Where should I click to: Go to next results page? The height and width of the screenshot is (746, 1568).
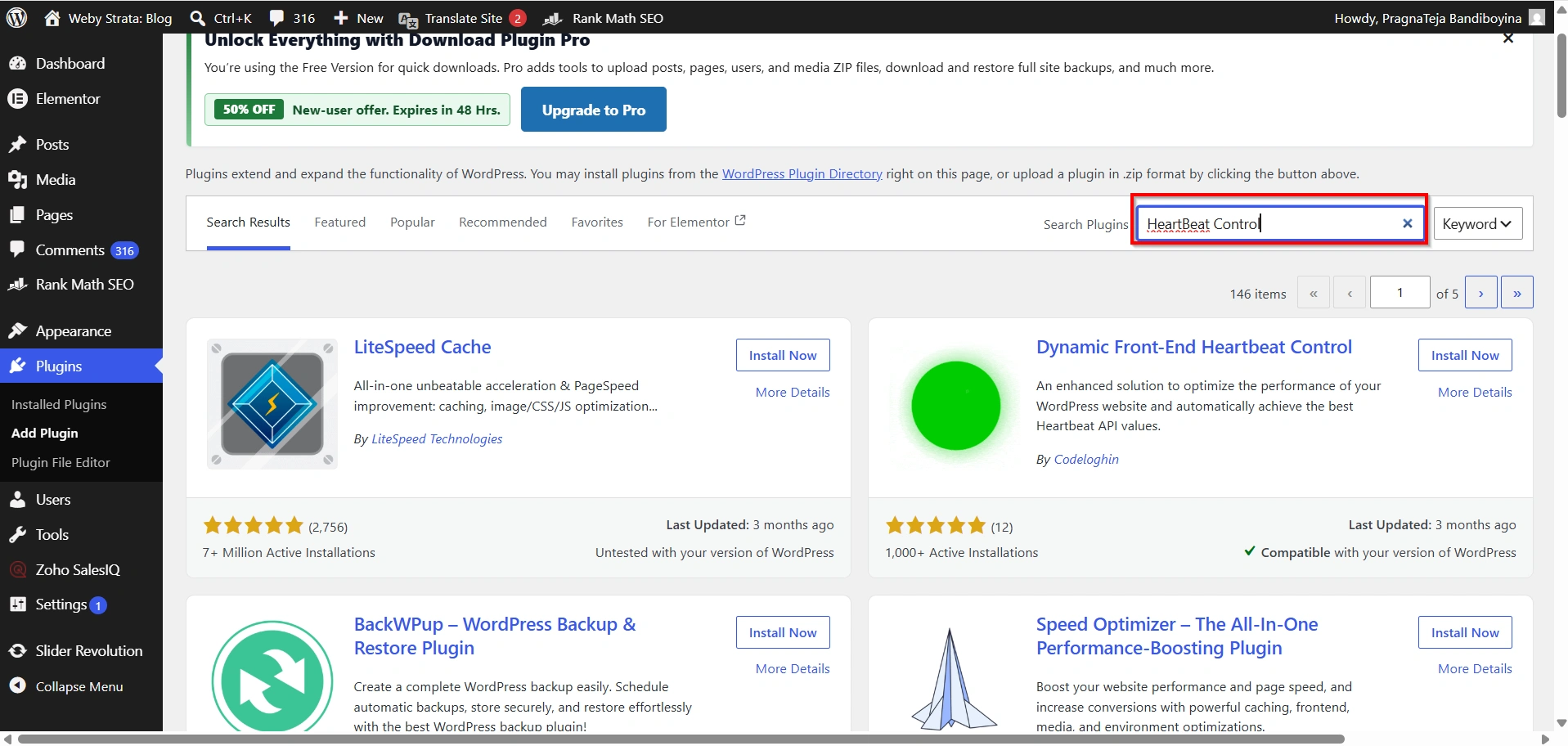(1480, 292)
